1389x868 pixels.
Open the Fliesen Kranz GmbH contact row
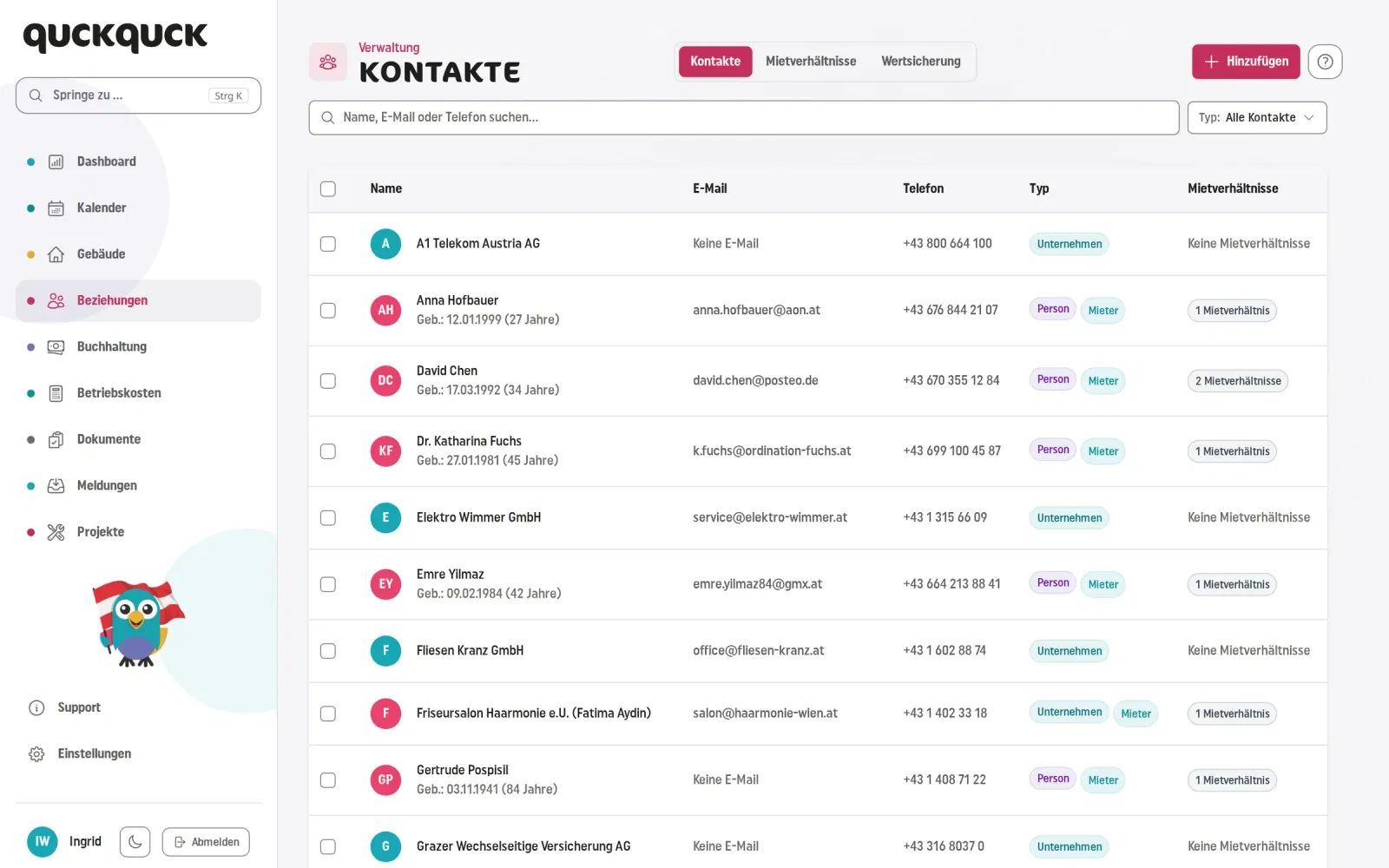[818, 651]
